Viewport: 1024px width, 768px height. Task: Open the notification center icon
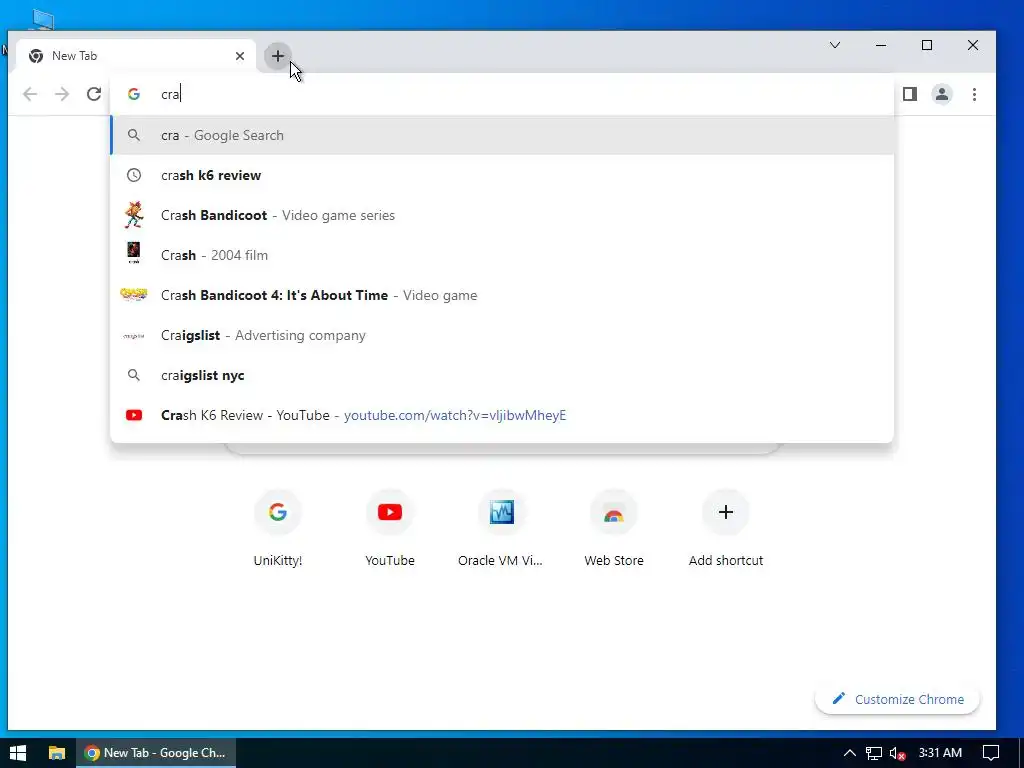coord(991,753)
